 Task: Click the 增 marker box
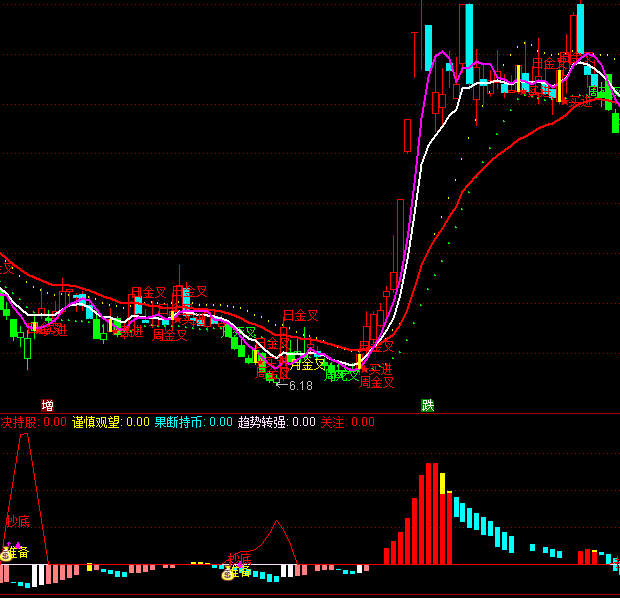tap(47, 406)
